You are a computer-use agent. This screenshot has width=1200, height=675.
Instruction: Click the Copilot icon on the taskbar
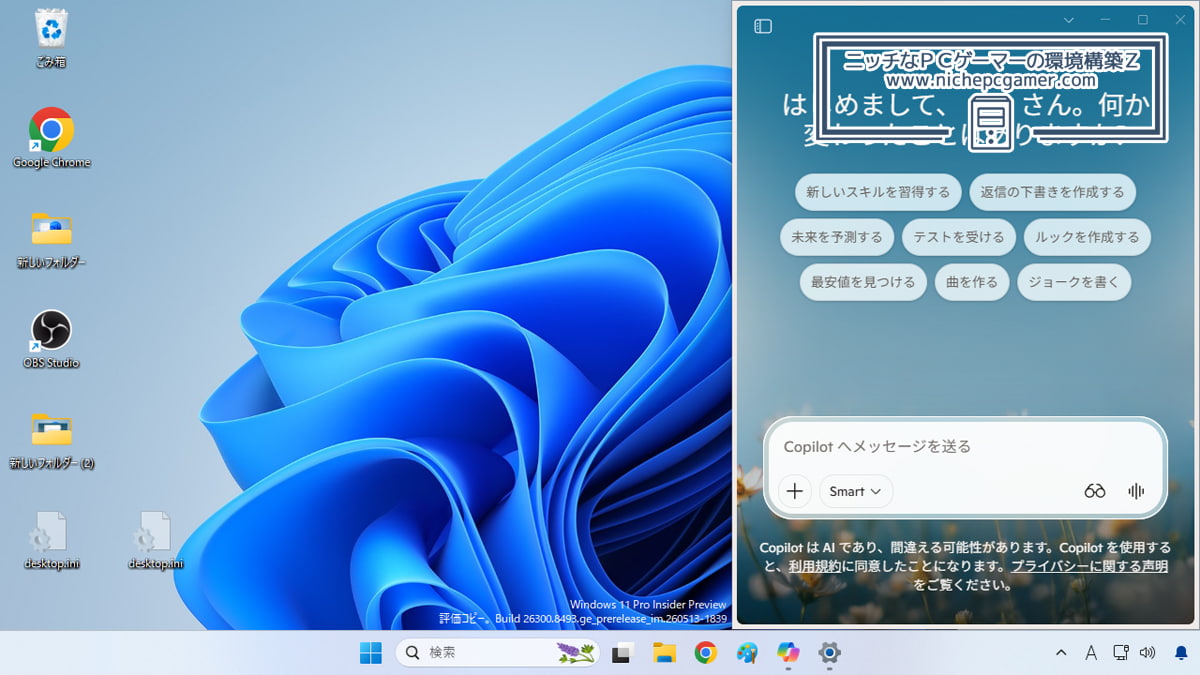788,653
